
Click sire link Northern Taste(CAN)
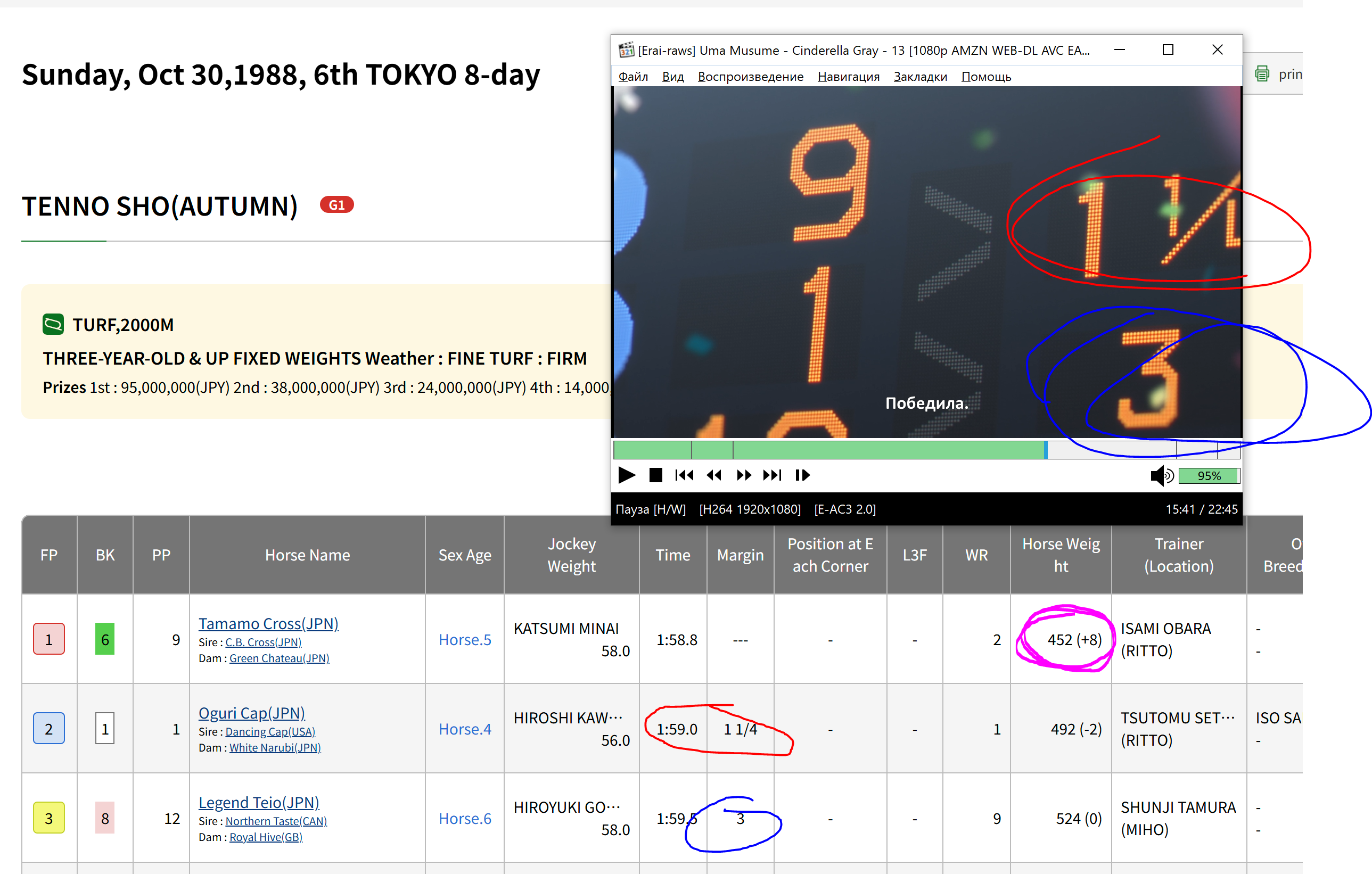click(276, 821)
